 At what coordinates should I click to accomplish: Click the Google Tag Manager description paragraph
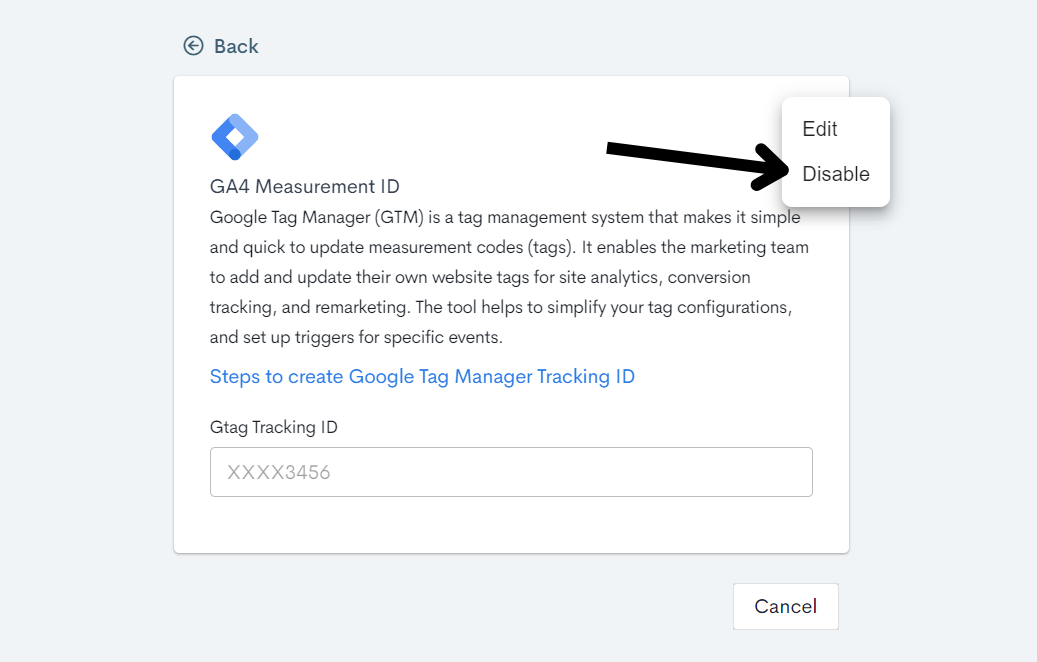(x=509, y=277)
